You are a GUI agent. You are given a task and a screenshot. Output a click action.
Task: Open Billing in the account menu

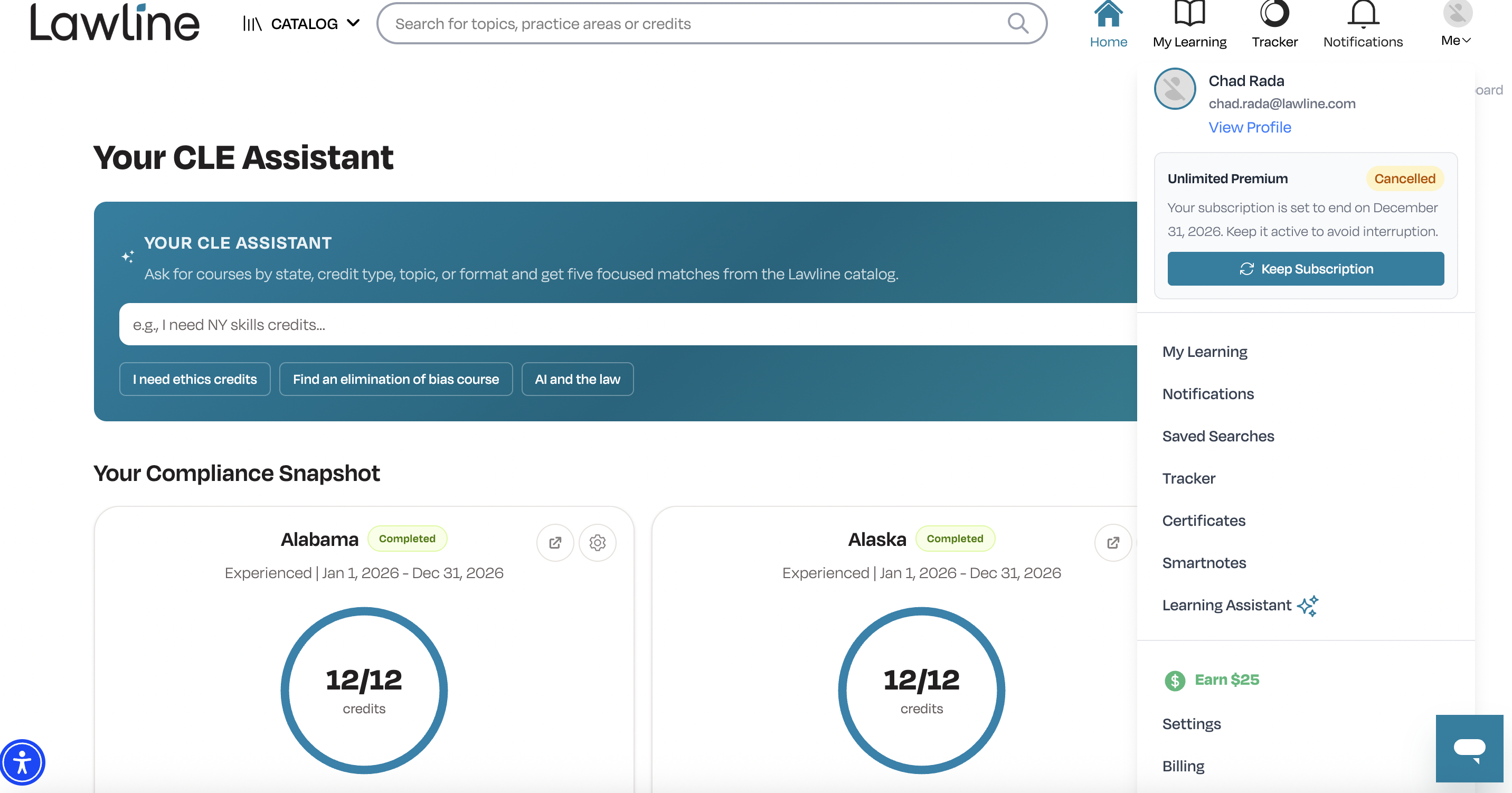pyautogui.click(x=1183, y=766)
